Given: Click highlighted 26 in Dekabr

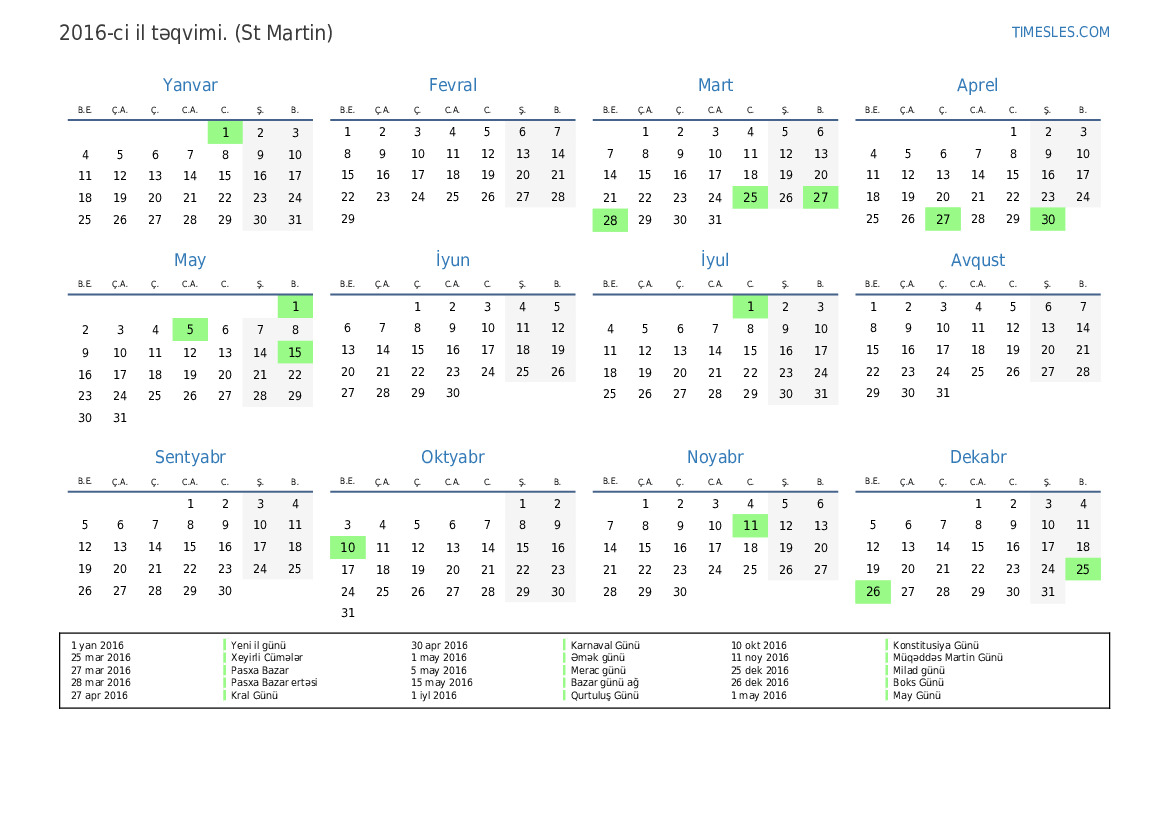Looking at the screenshot, I should coord(872,592).
